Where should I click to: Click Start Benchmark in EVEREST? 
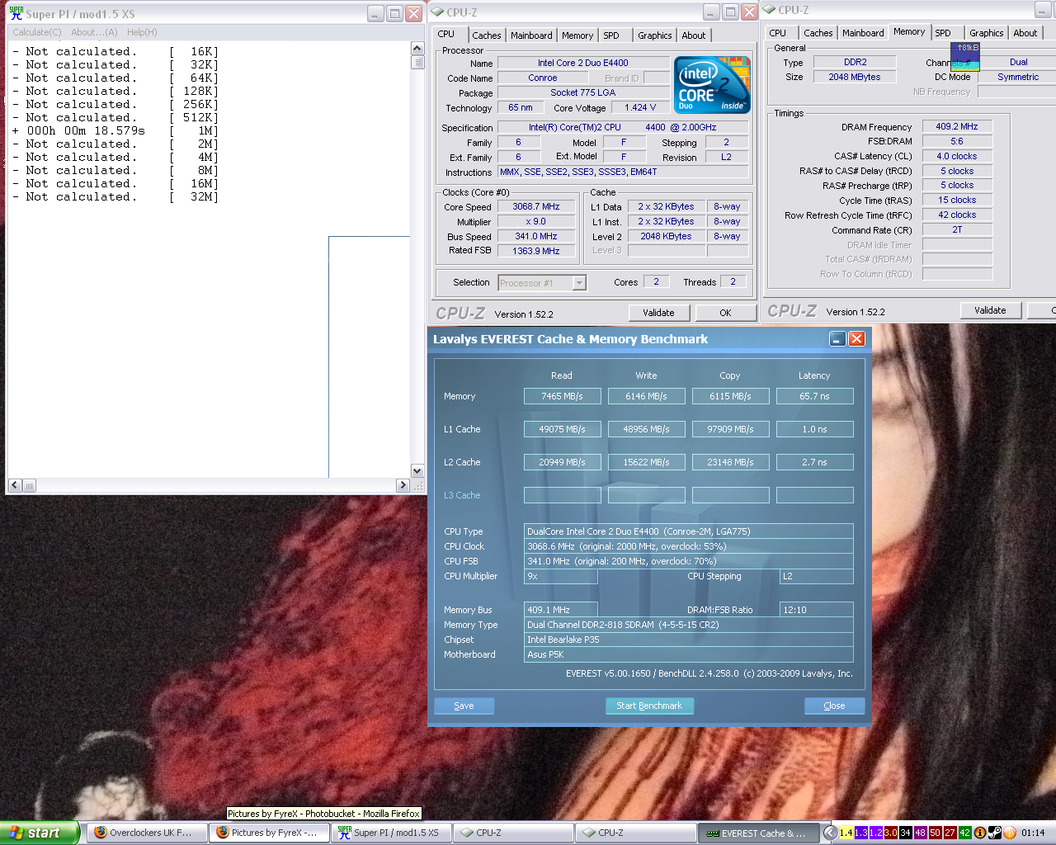(x=649, y=706)
